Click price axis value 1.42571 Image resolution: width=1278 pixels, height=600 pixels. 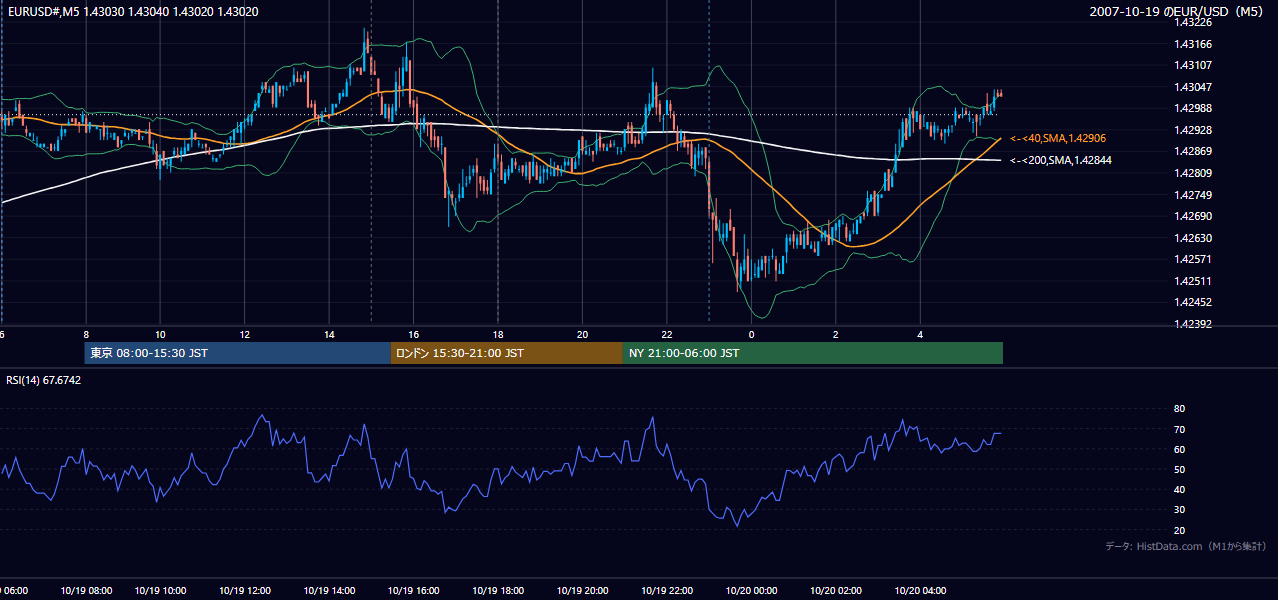1193,259
